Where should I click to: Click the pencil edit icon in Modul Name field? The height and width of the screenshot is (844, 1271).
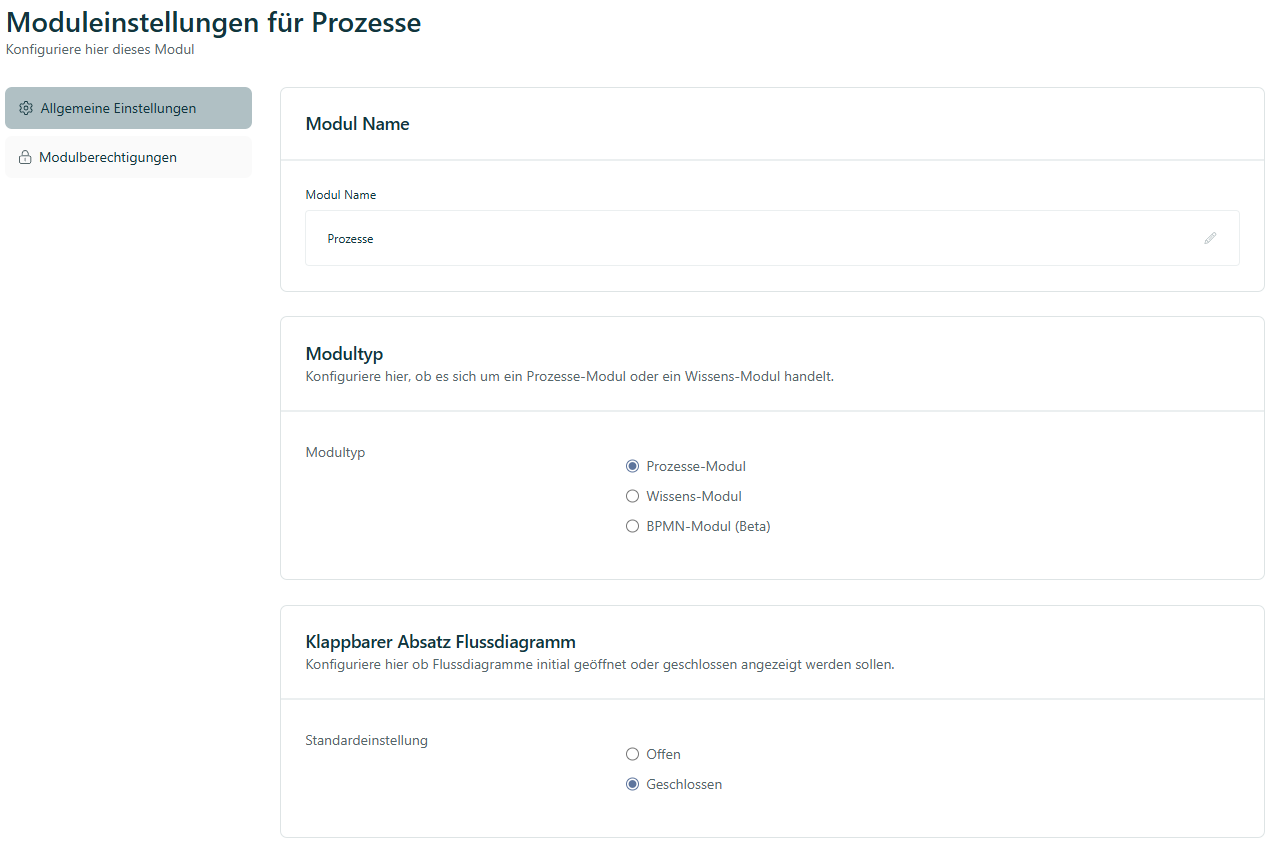(1210, 238)
